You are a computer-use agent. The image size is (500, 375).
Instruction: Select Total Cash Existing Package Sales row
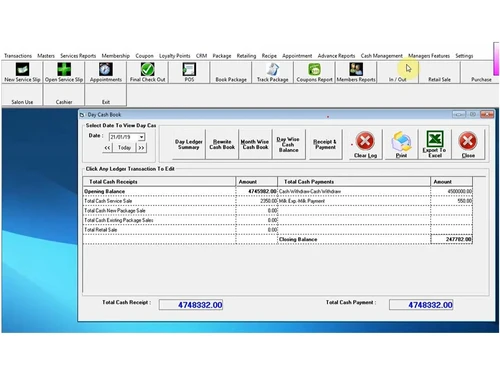159,220
